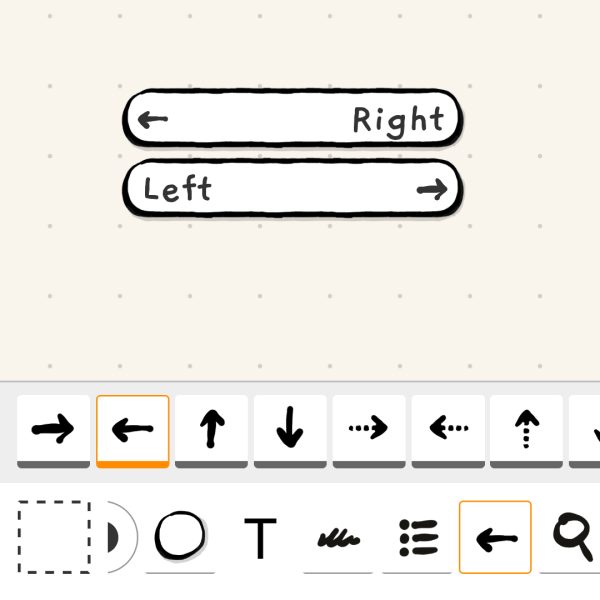Select the highlighted solid left arrow stencil
The image size is (600, 600).
click(133, 431)
